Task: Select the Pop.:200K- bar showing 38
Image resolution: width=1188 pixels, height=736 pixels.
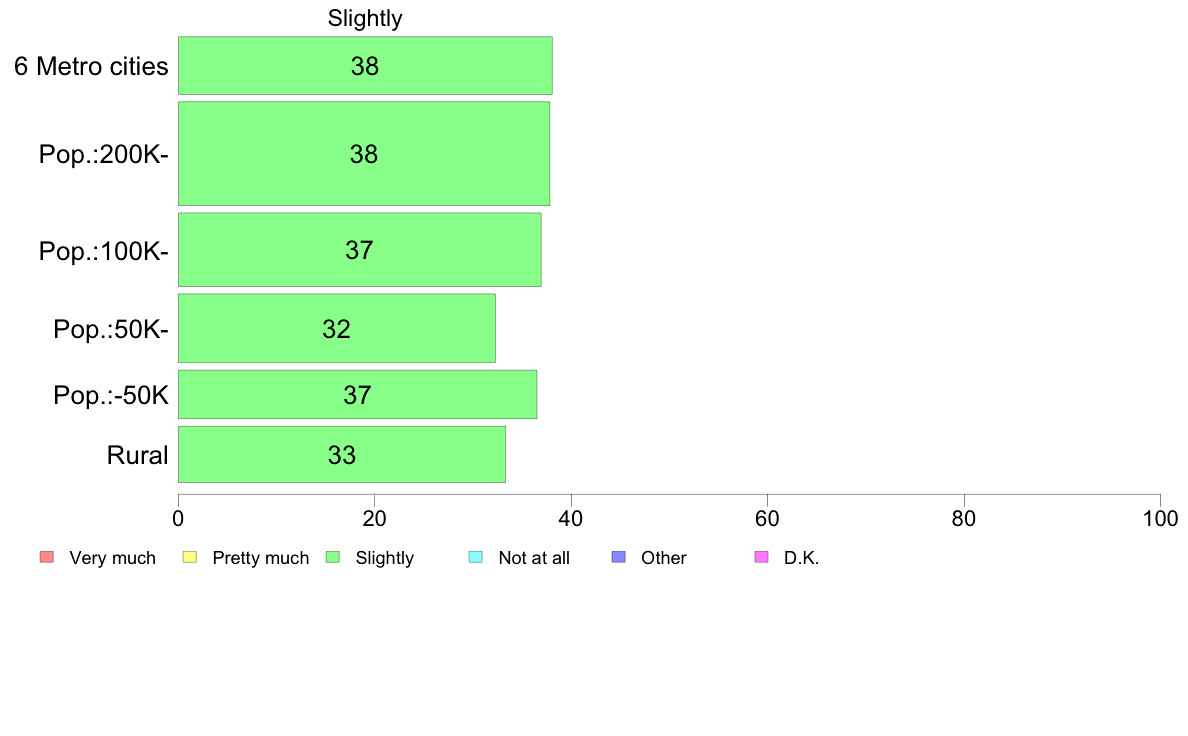Action: [364, 154]
